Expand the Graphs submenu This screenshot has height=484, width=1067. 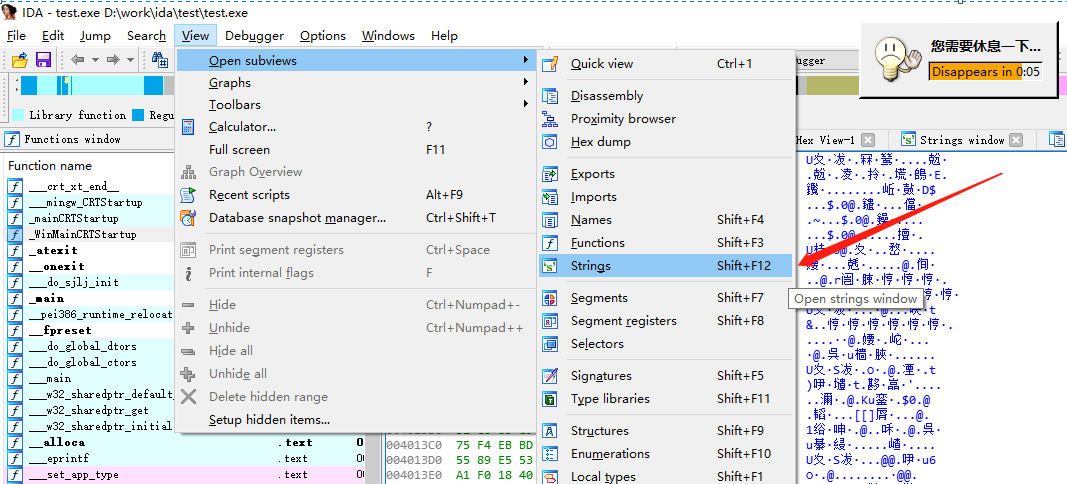[355, 82]
